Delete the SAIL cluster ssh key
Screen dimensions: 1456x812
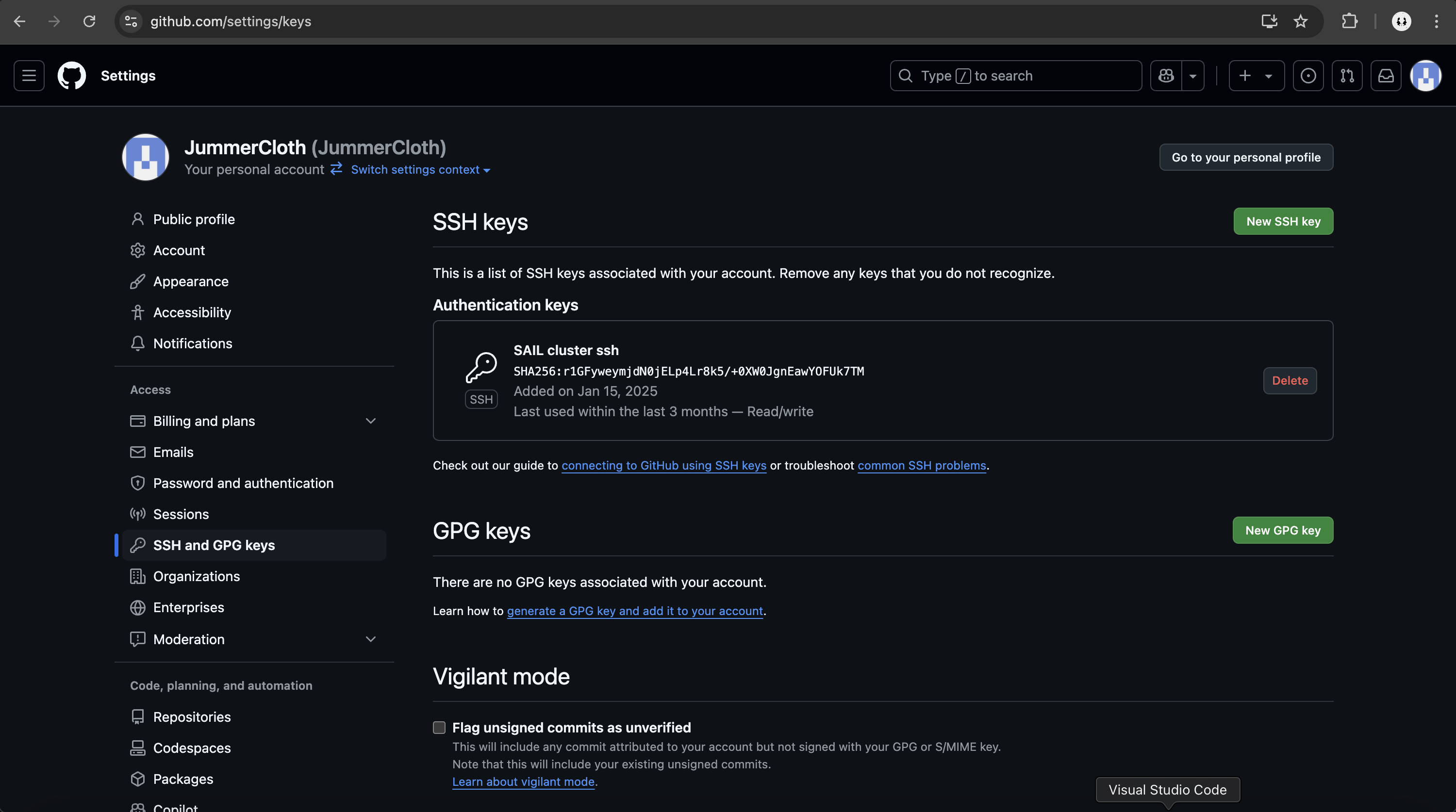click(1290, 381)
